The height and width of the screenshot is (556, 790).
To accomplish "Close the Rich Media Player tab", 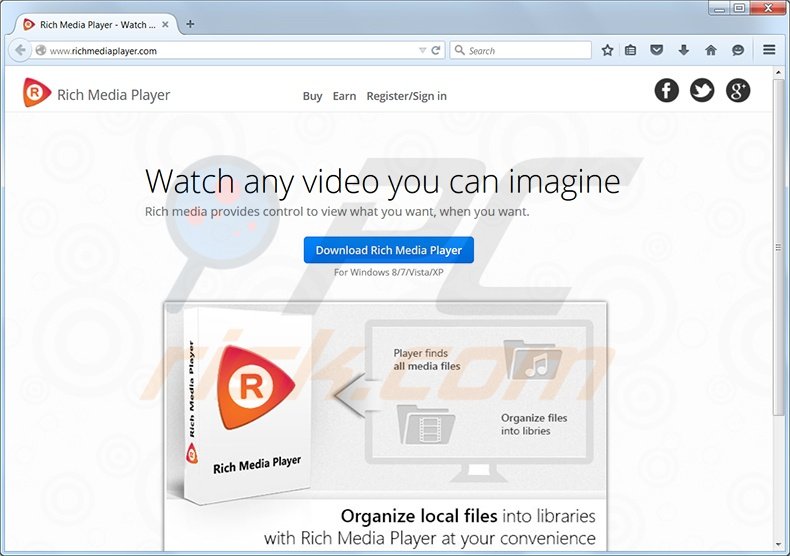I will tap(165, 24).
